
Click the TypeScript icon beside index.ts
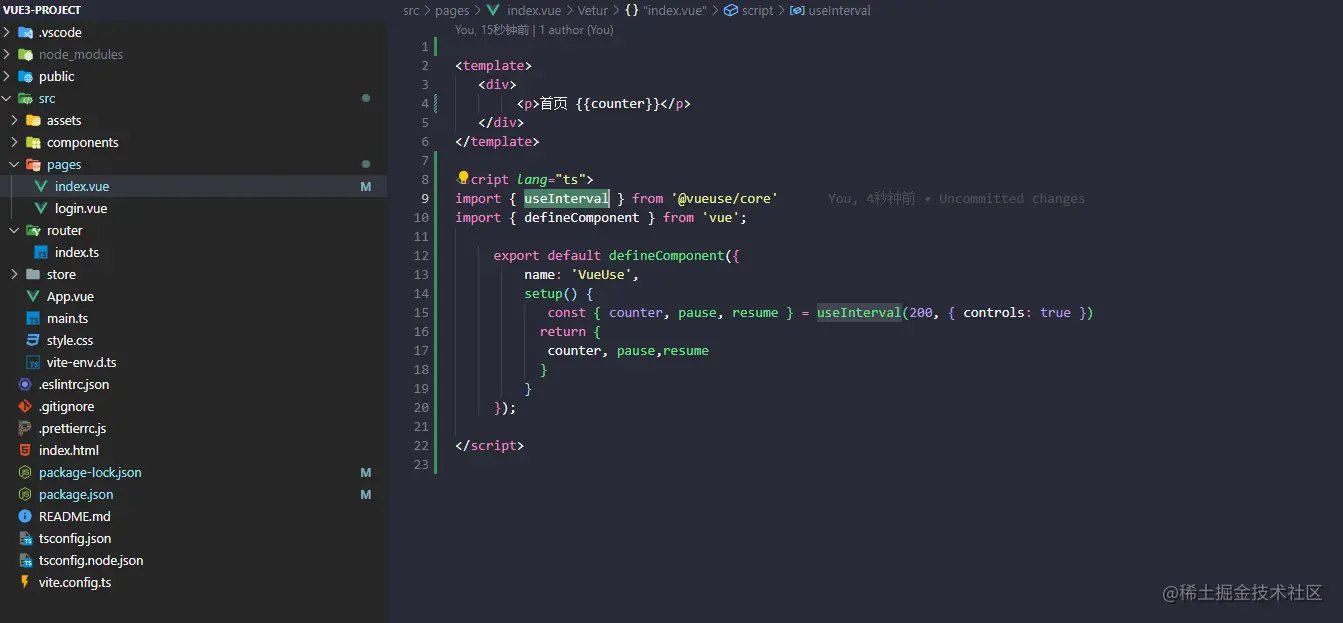click(x=41, y=252)
